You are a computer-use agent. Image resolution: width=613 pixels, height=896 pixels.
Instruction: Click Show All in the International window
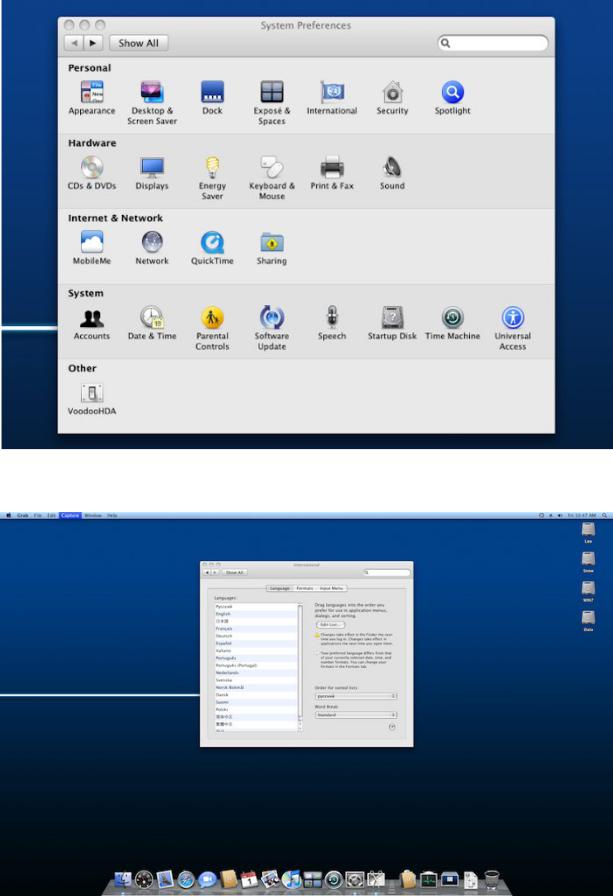point(234,572)
